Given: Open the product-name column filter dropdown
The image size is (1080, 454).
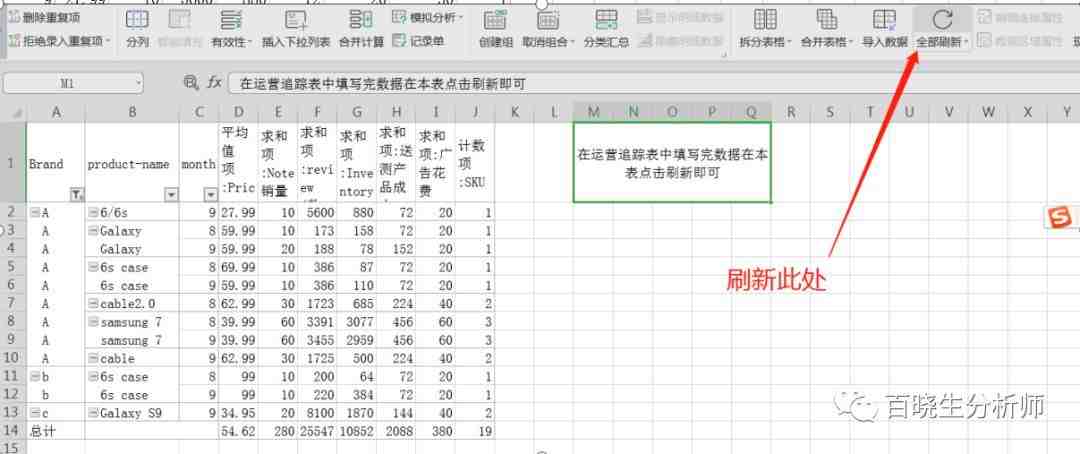Looking at the screenshot, I should [x=172, y=196].
